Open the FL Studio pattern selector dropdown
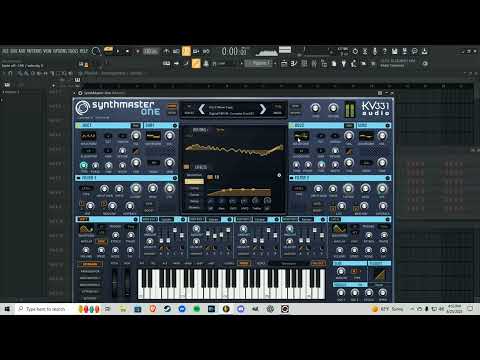Viewport: 480px width, 360px height. (x=259, y=63)
